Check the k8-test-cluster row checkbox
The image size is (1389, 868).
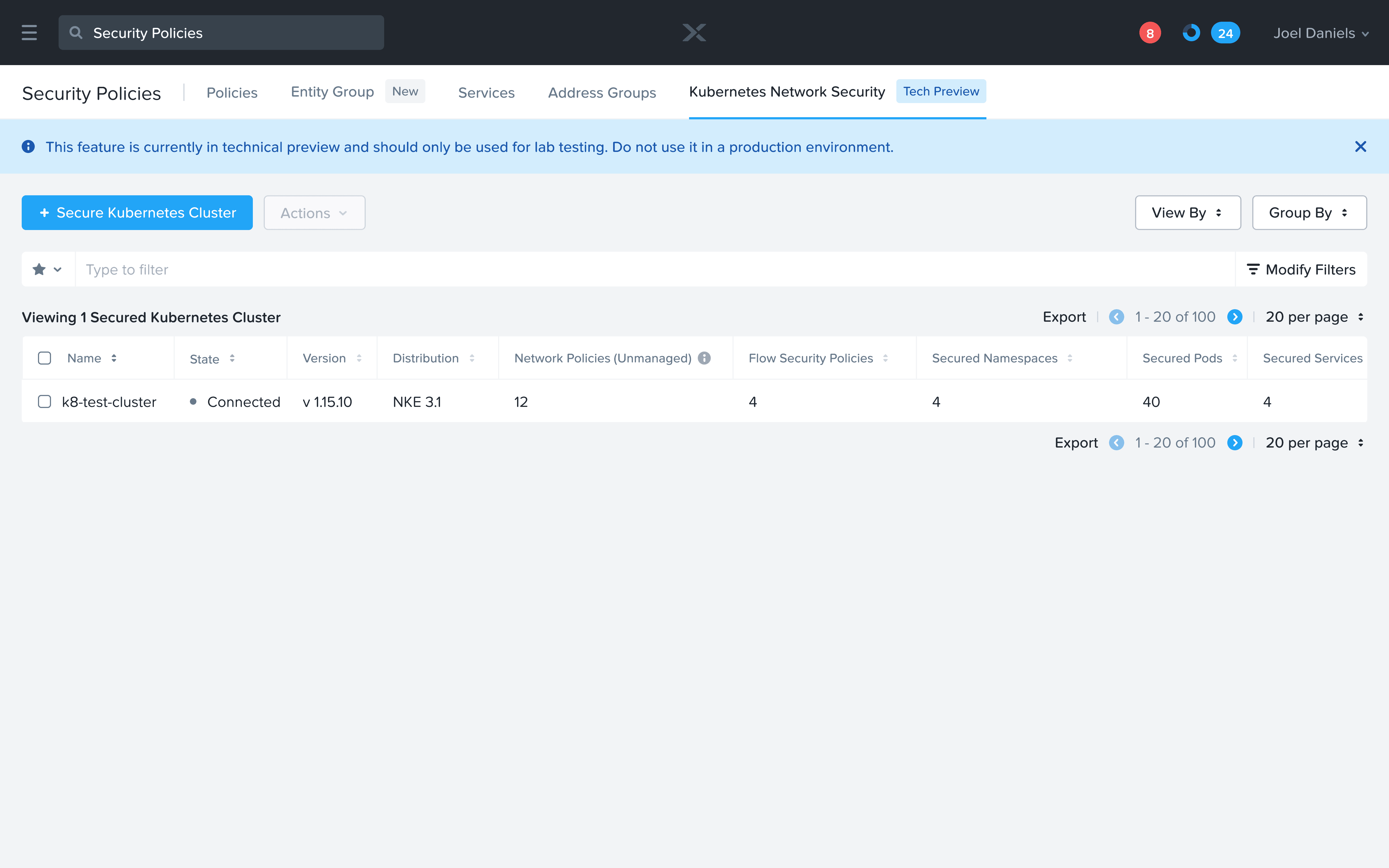pyautogui.click(x=44, y=401)
